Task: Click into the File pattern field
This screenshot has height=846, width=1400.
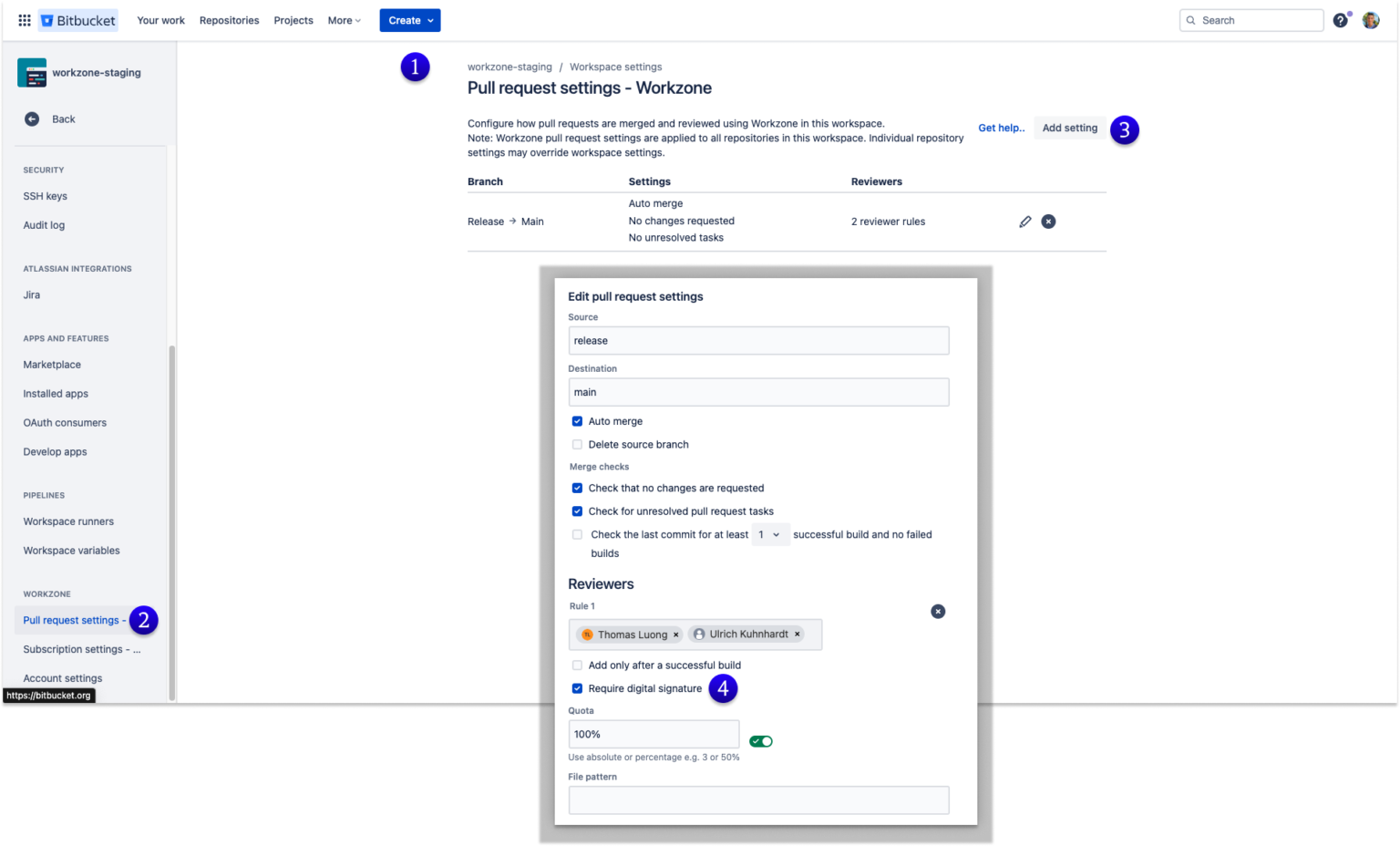Action: pyautogui.click(x=758, y=800)
